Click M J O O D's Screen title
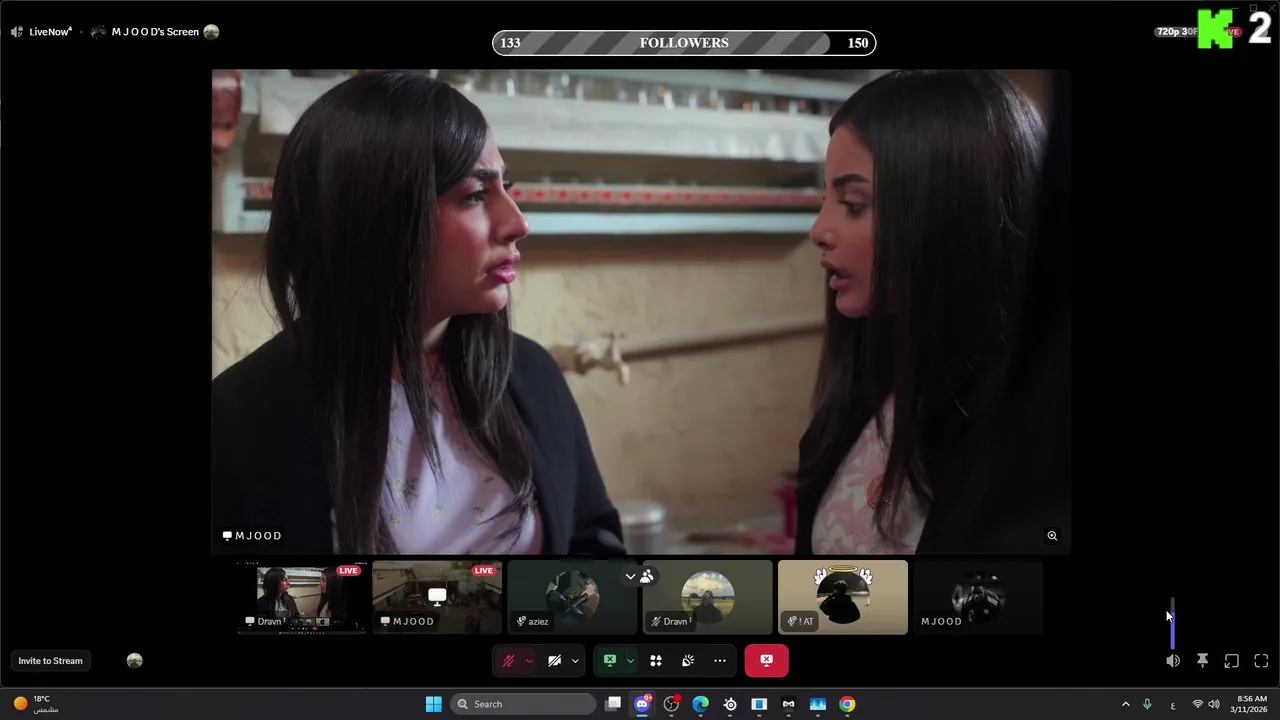The image size is (1280, 720). [x=155, y=32]
